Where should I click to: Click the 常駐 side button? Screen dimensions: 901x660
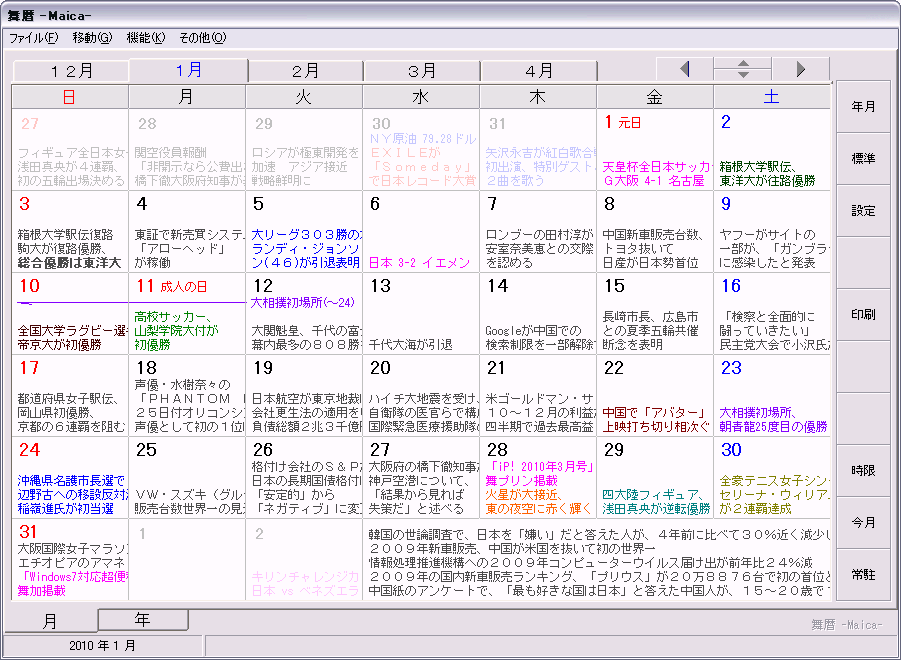(863, 574)
